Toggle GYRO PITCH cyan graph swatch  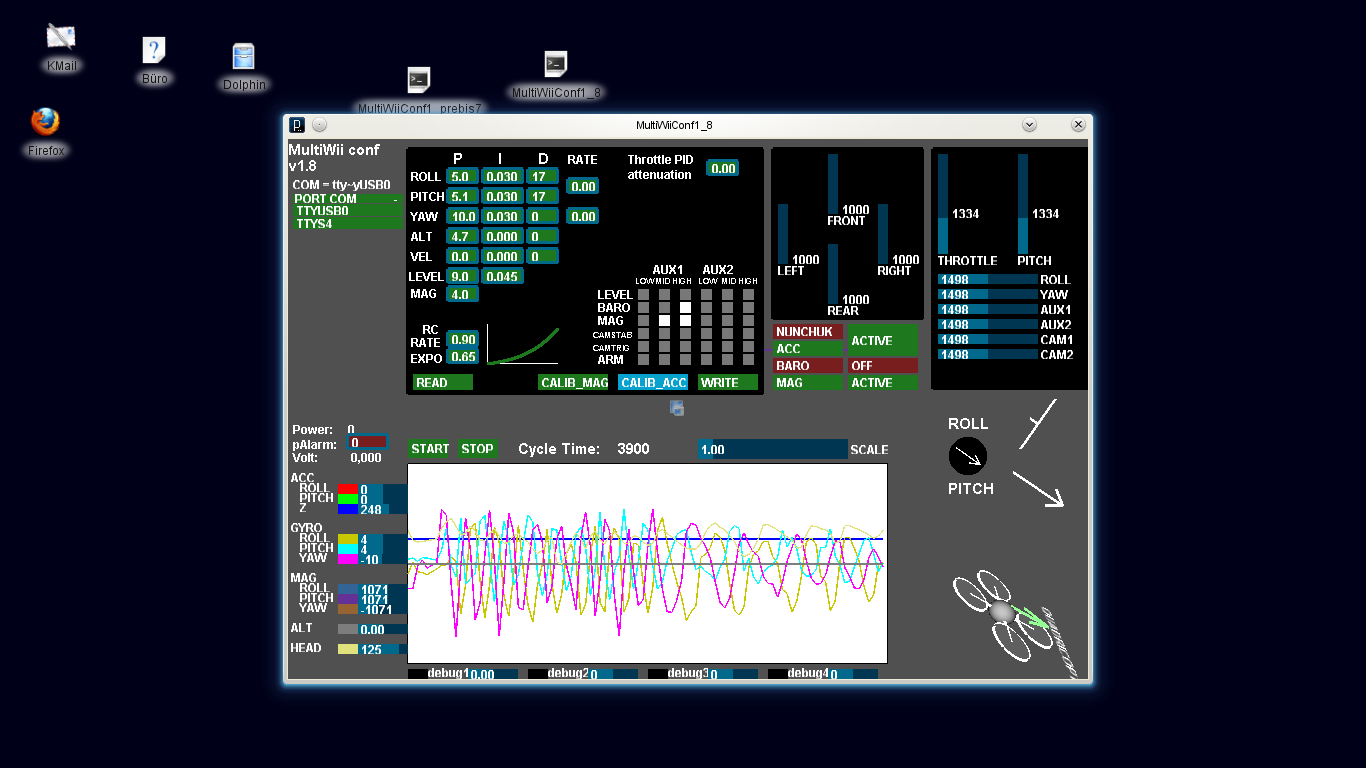pos(347,549)
